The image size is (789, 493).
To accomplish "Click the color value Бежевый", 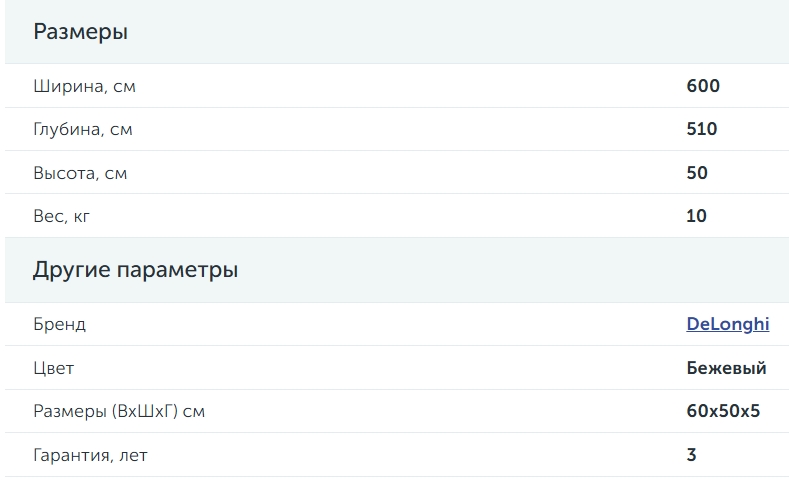I will (x=726, y=368).
